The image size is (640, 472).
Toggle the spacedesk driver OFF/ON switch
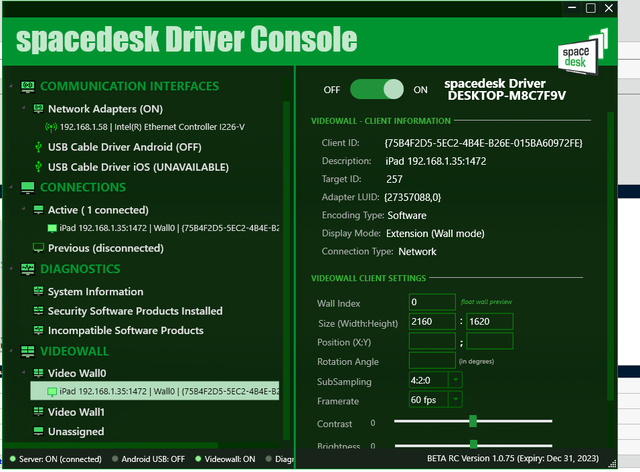pyautogui.click(x=377, y=89)
